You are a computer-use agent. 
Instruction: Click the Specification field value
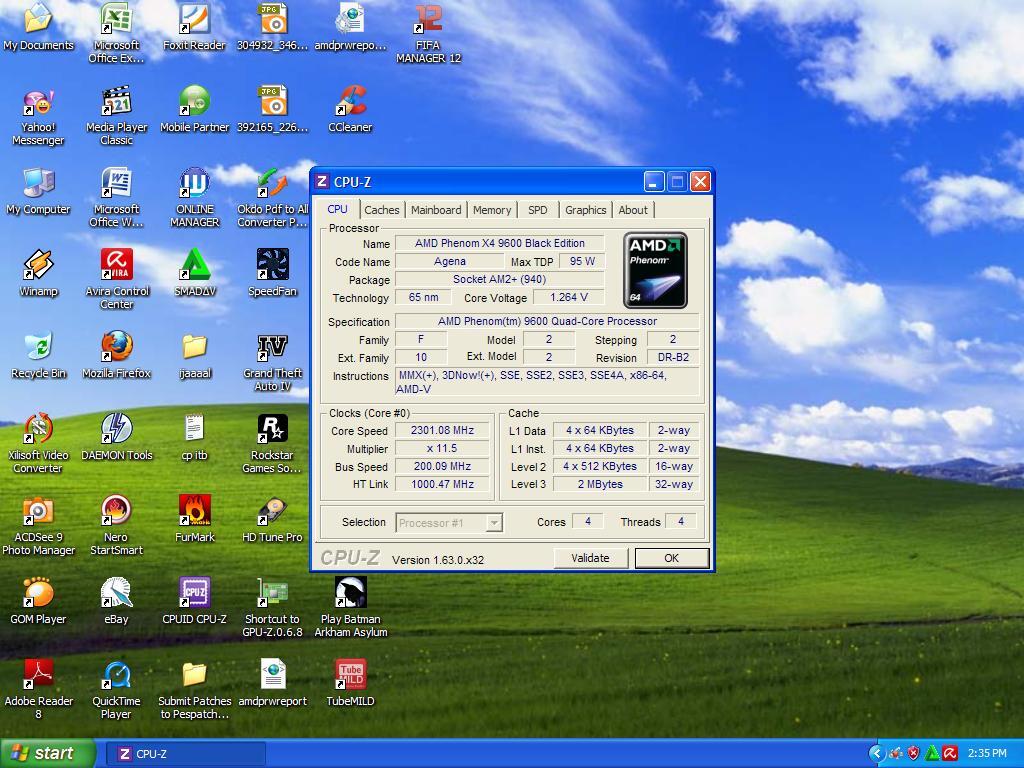(547, 321)
